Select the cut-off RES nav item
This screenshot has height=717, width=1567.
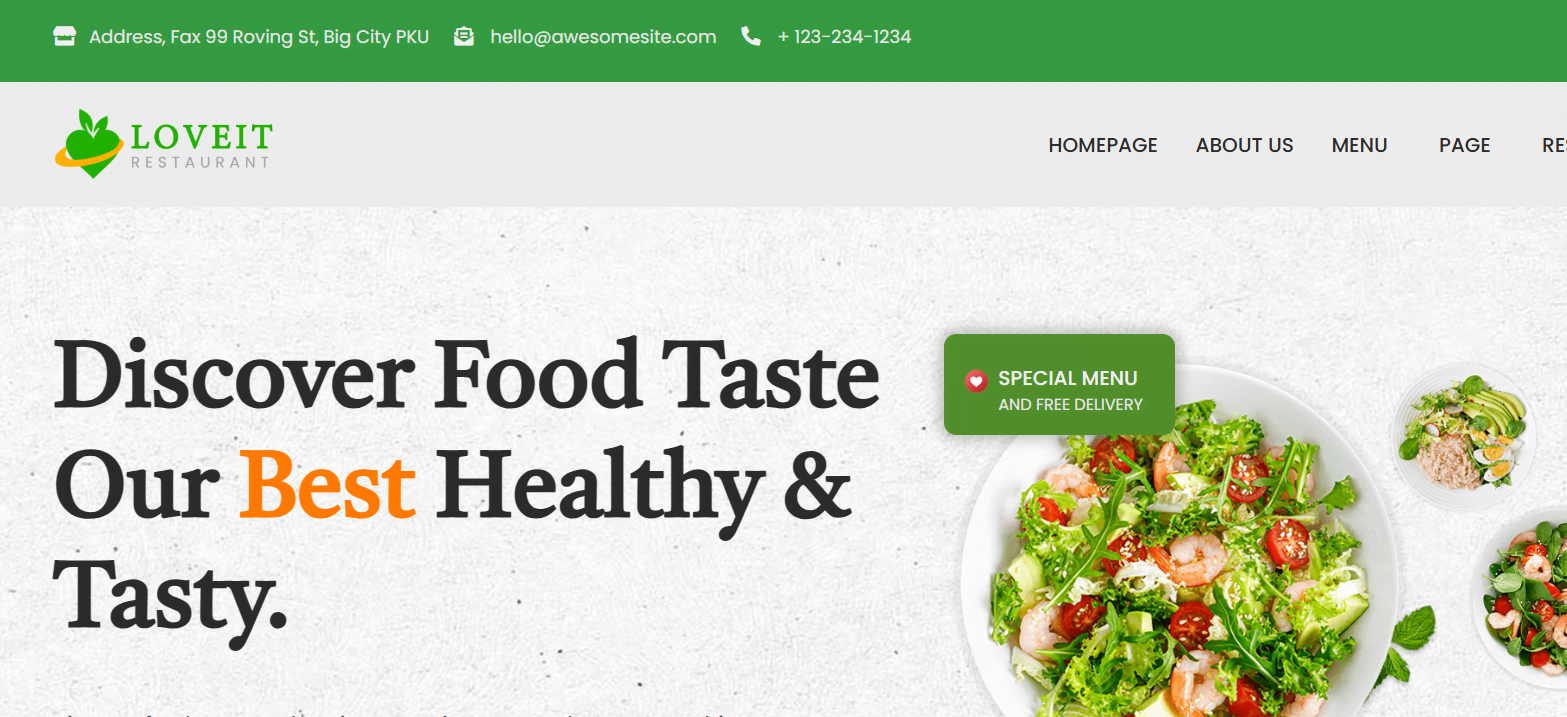[1554, 145]
